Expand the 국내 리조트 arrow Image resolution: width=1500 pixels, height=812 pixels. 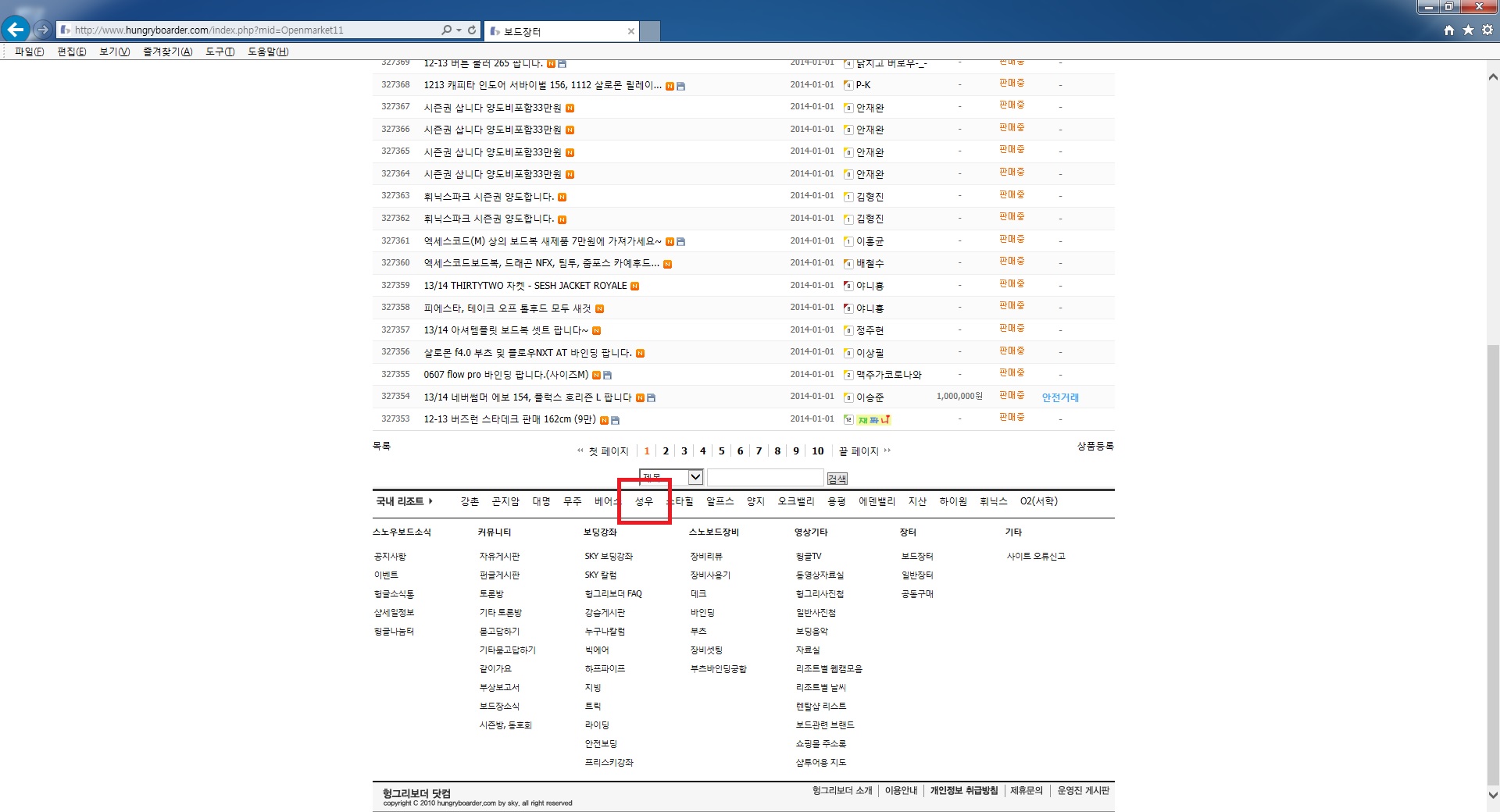(430, 501)
